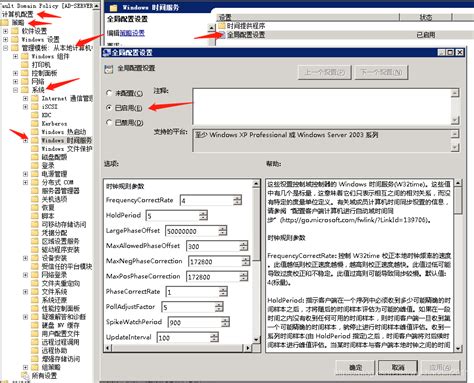Click the KDC folder icon

[x=35, y=115]
